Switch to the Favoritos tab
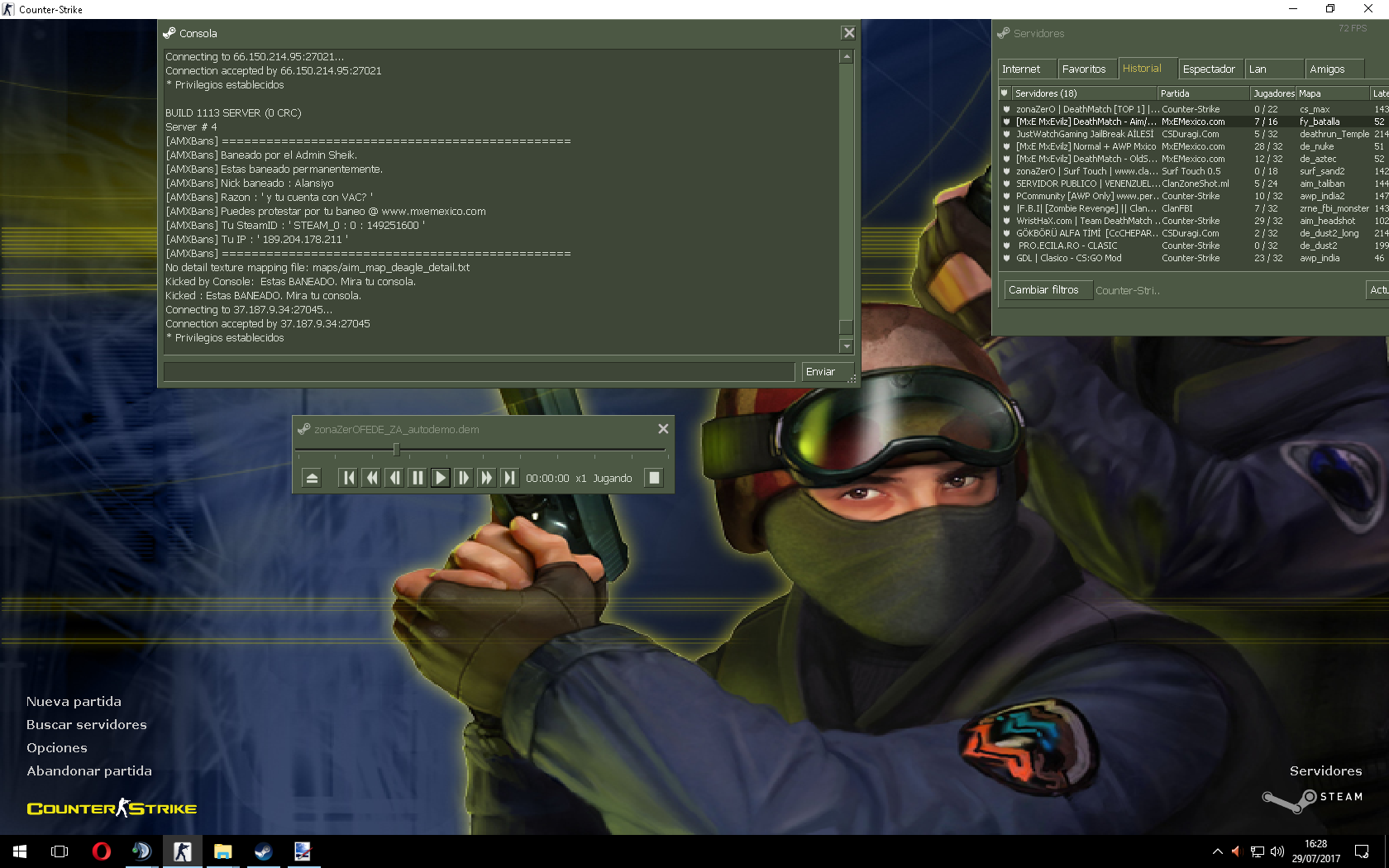This screenshot has height=868, width=1389. [x=1086, y=69]
